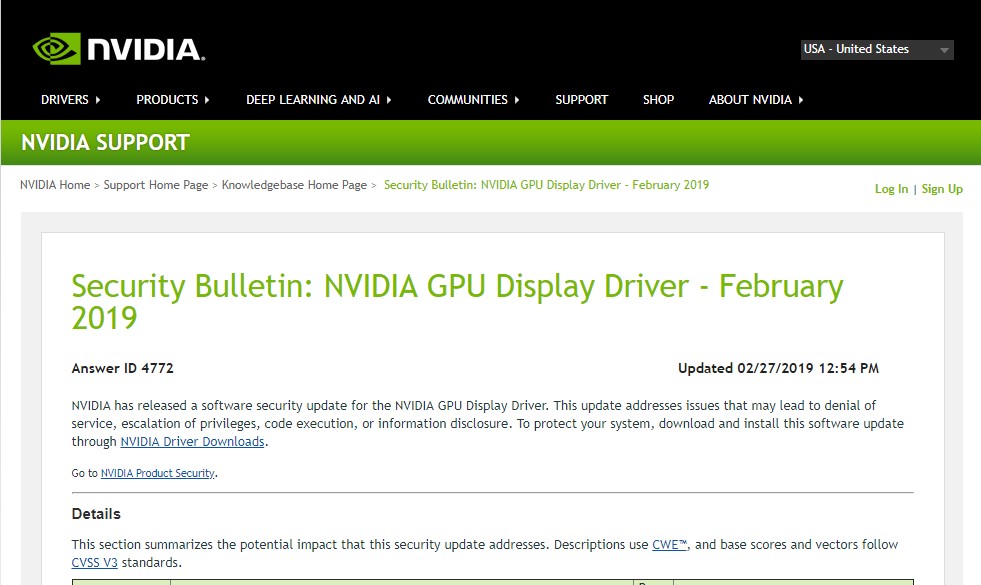The height and width of the screenshot is (585, 981).
Task: Click the NVIDIA SUPPORT banner heading
Action: pos(105,143)
